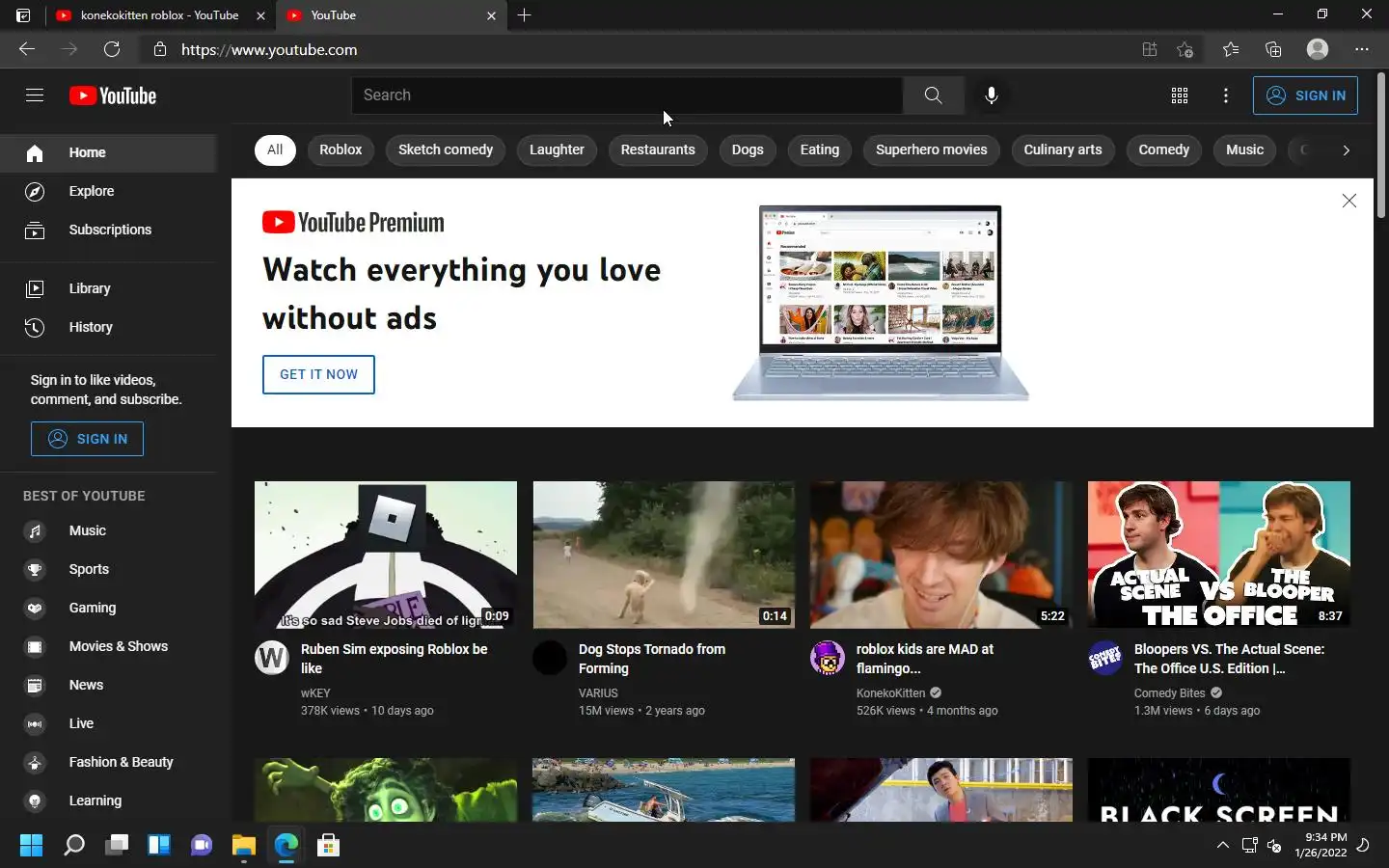The image size is (1389, 868).
Task: Select the Laughter category chip
Action: (x=557, y=149)
